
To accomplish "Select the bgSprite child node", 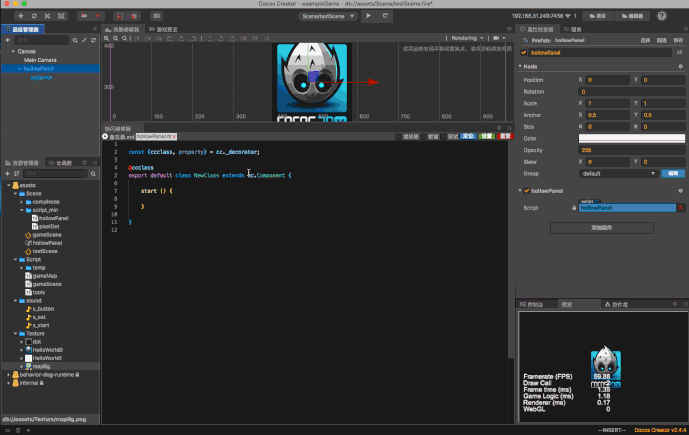I will [41, 77].
